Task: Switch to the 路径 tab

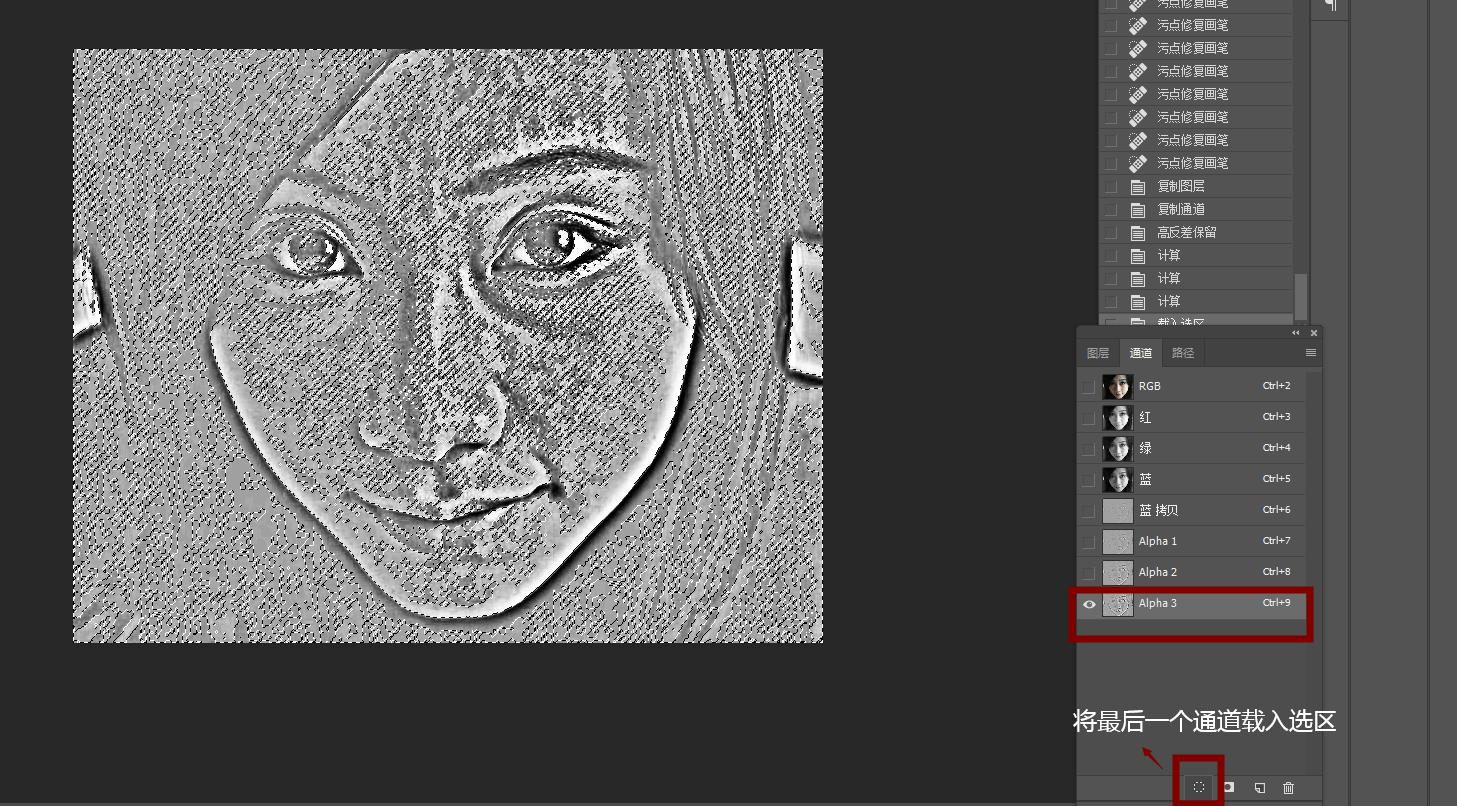Action: click(1183, 353)
